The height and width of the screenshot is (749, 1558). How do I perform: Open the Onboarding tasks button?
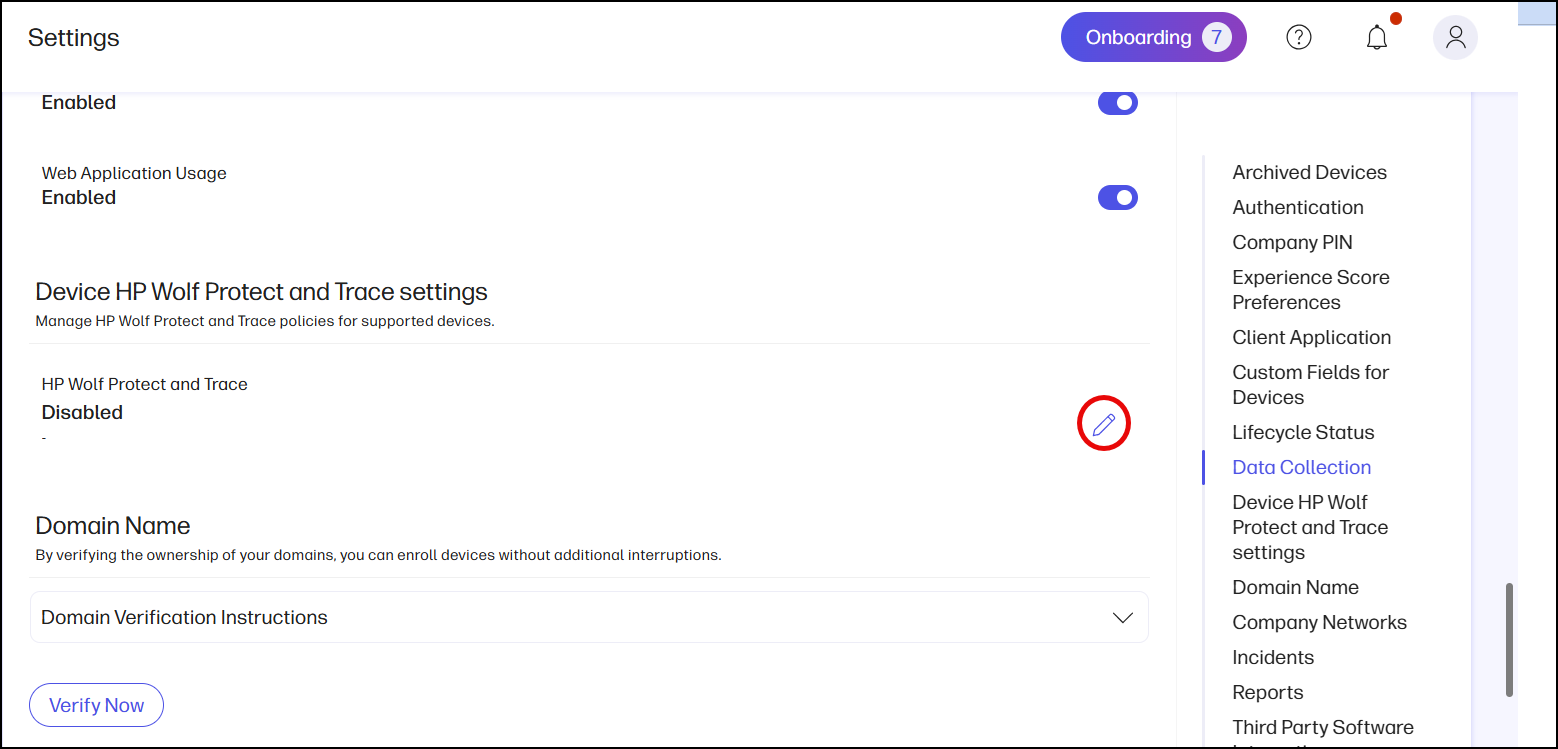[1153, 36]
